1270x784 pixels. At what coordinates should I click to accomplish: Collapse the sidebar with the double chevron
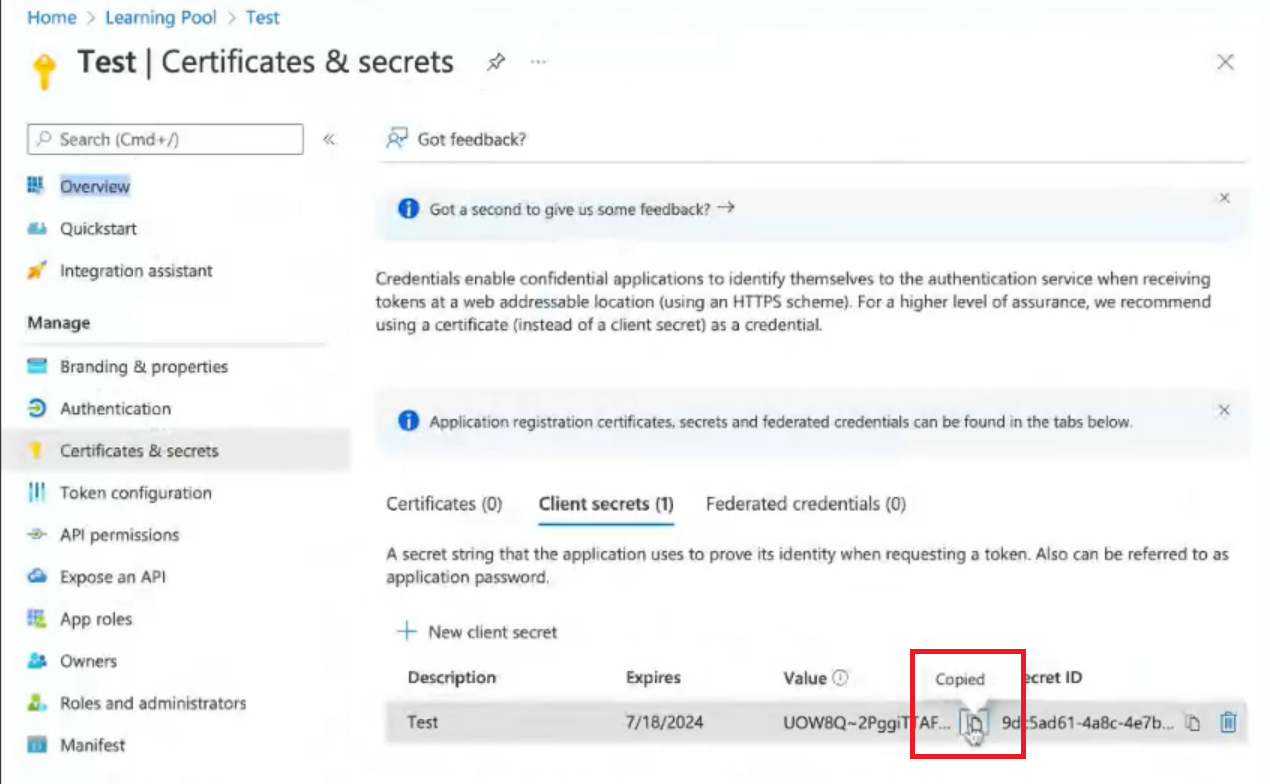[x=329, y=140]
